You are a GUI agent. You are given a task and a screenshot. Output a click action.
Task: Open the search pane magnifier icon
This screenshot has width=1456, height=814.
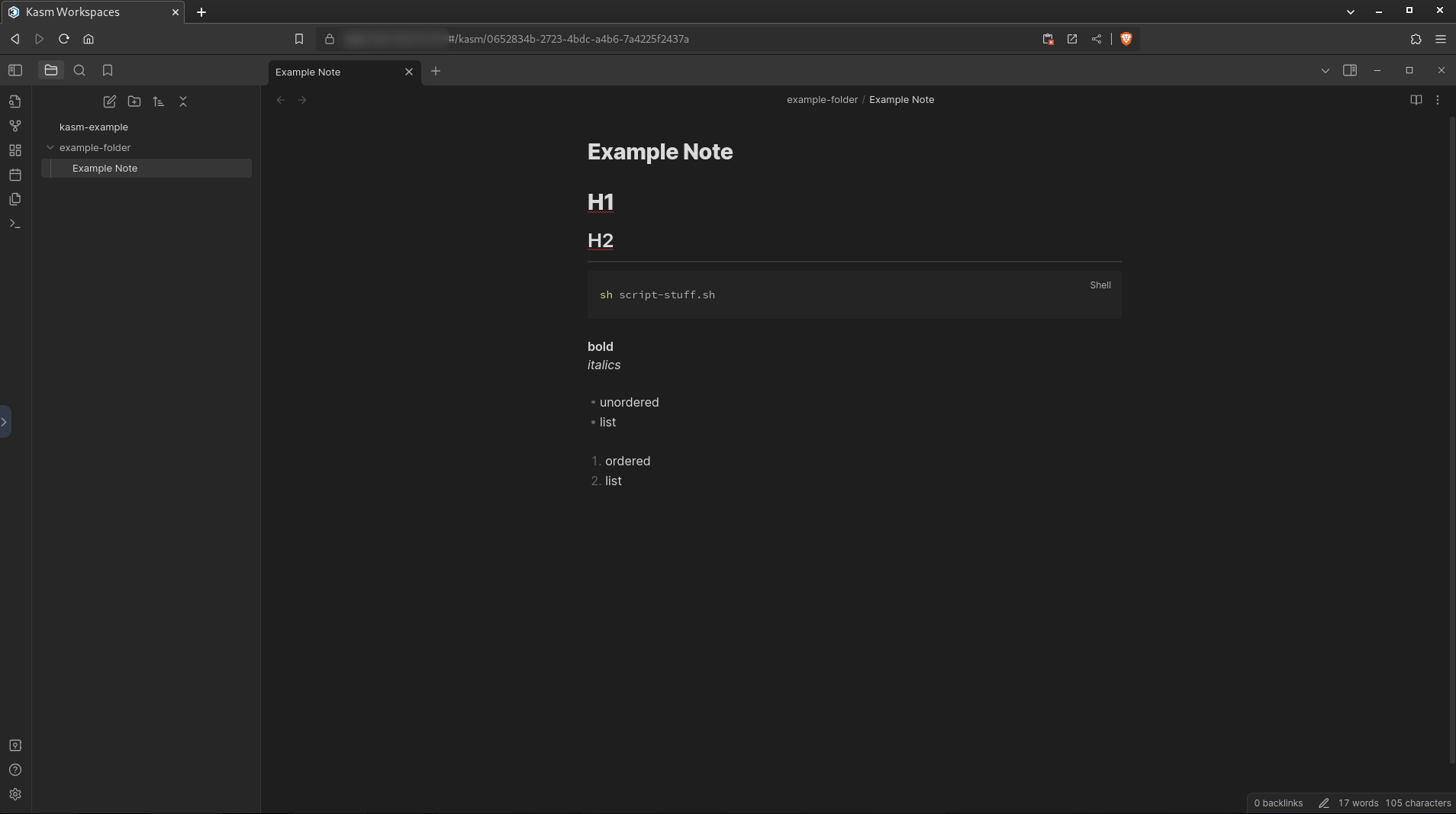point(79,70)
